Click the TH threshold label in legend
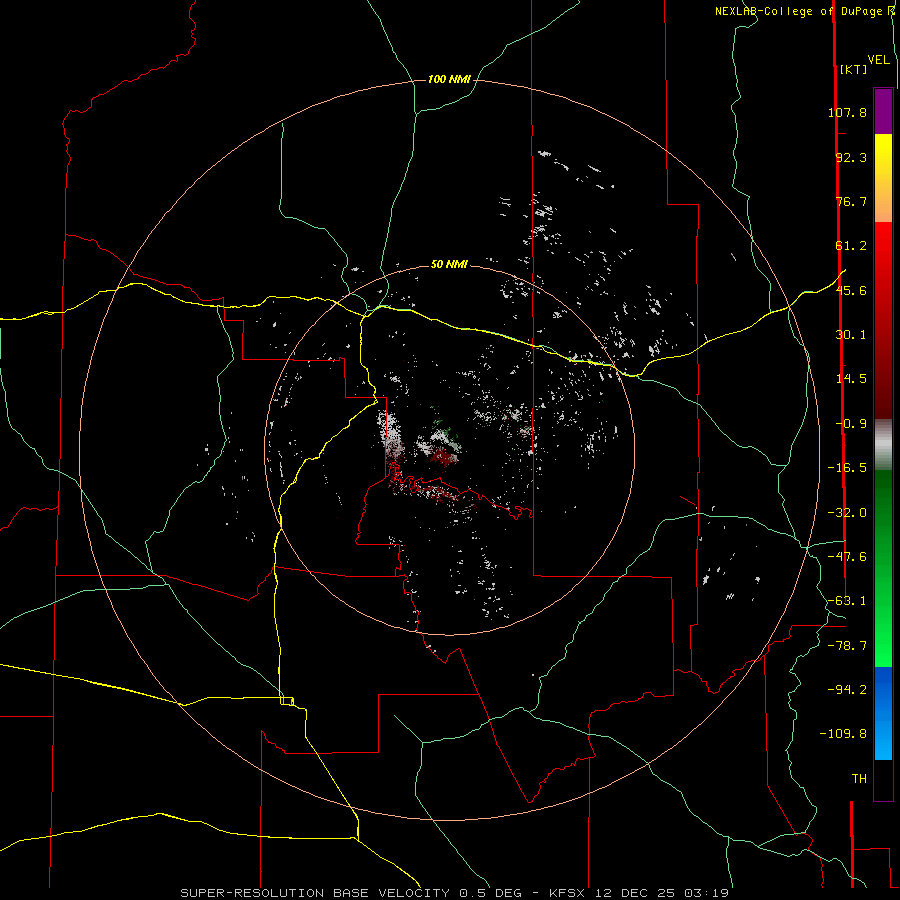 click(x=859, y=779)
